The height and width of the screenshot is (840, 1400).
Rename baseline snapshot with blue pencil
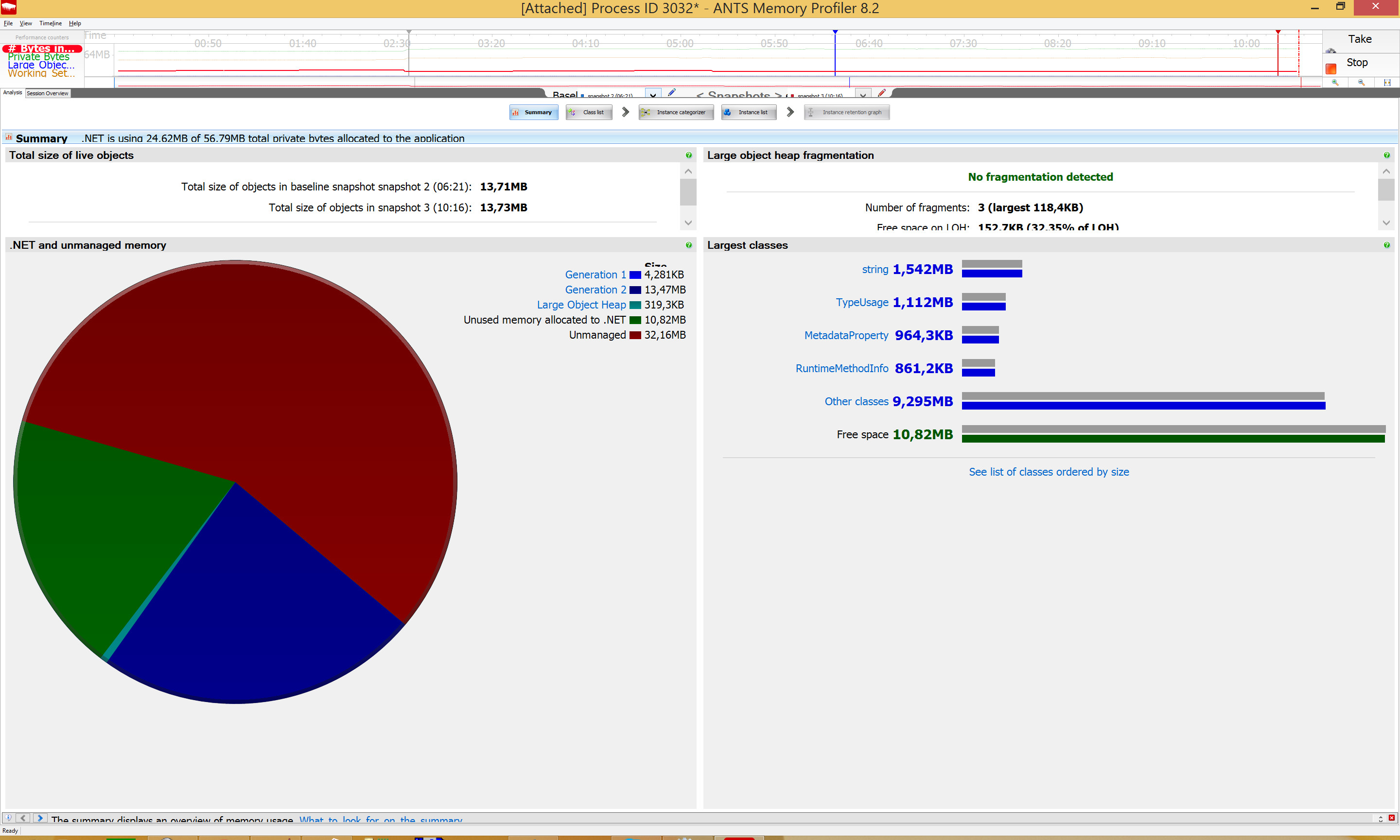tap(672, 92)
